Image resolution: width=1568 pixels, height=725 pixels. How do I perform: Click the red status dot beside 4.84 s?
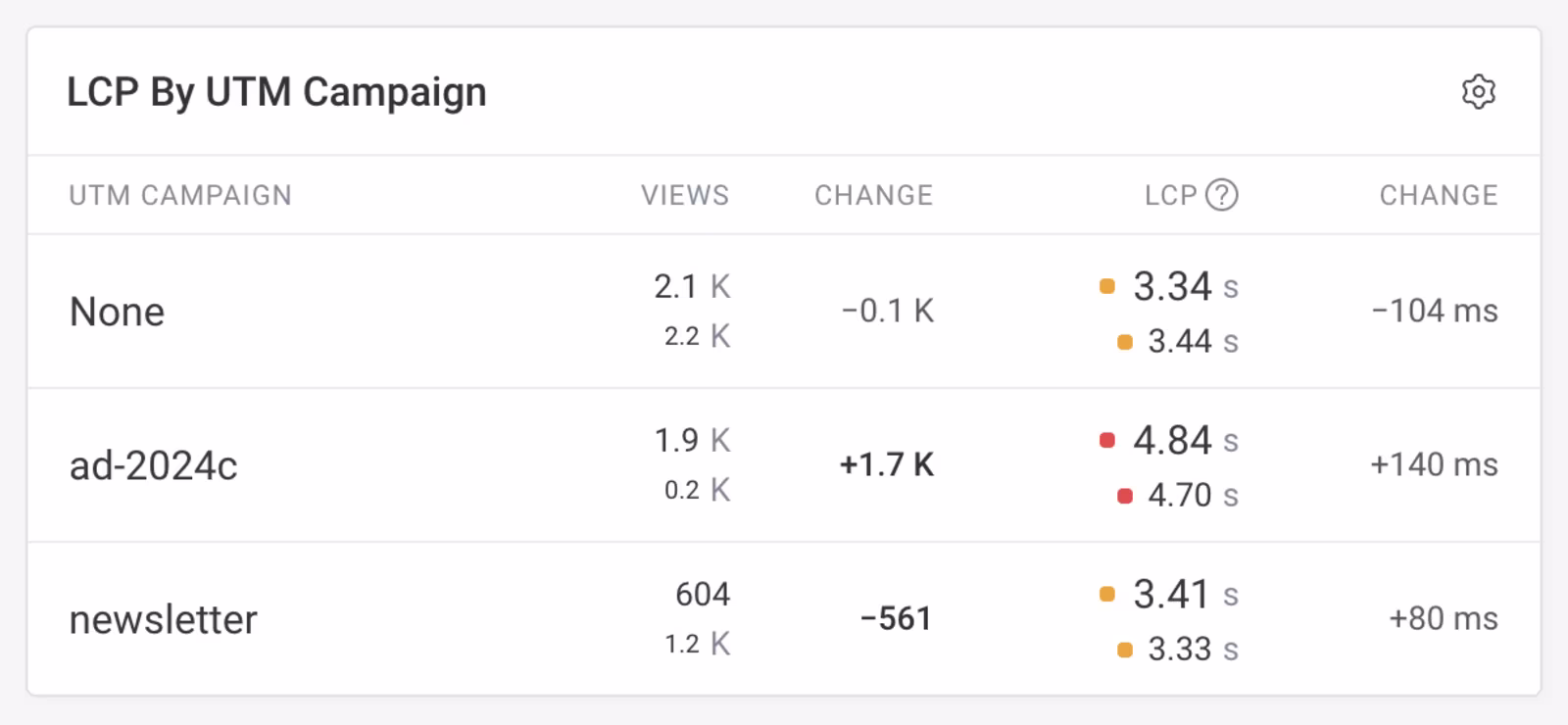point(1107,441)
